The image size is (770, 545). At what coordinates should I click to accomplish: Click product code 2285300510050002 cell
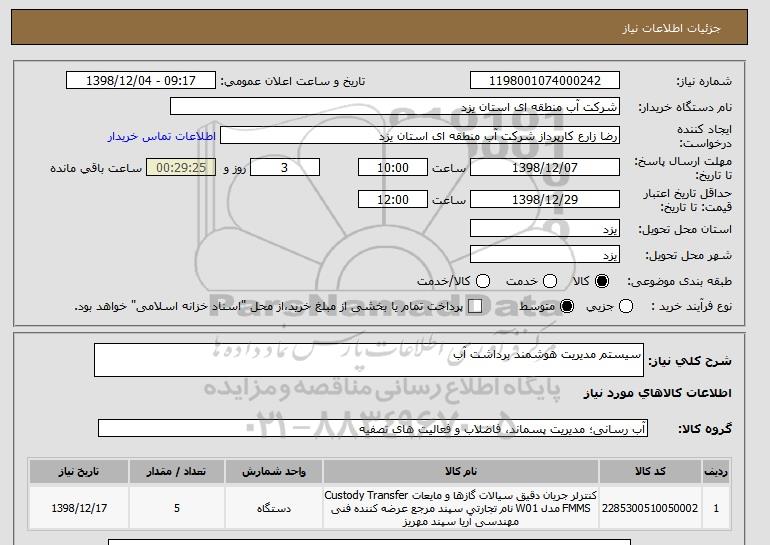point(650,508)
